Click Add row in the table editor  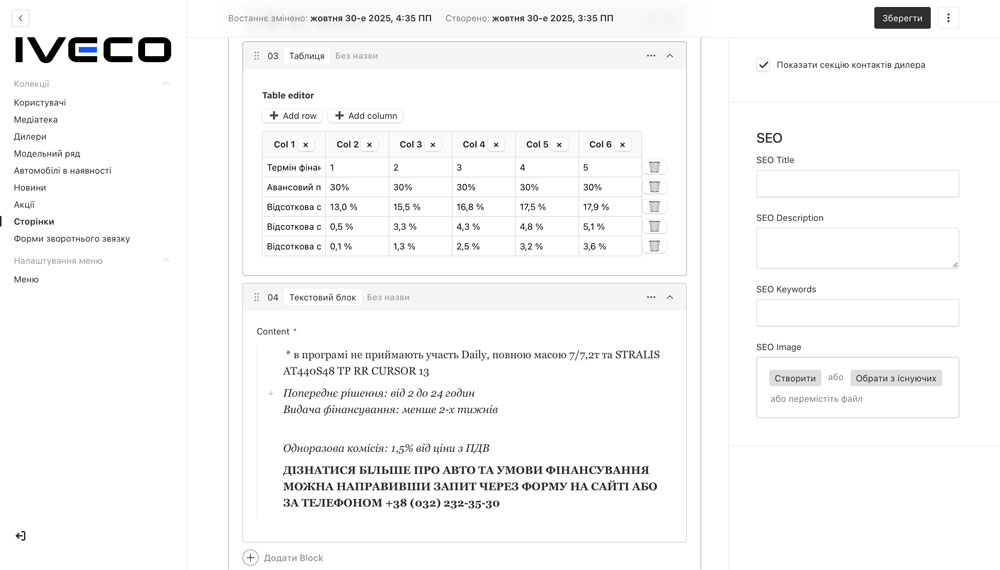tap(292, 116)
